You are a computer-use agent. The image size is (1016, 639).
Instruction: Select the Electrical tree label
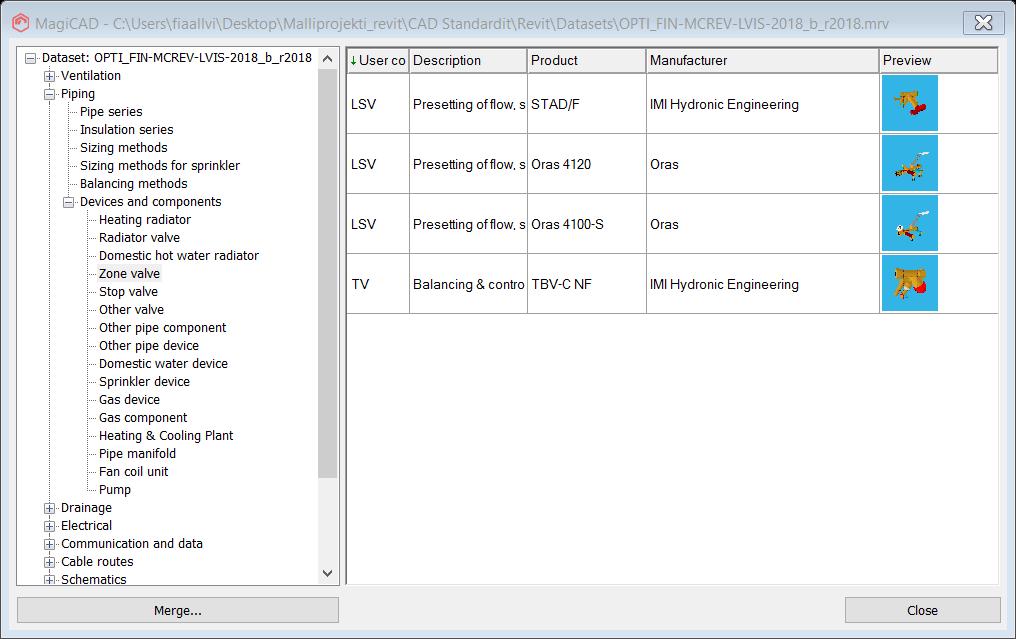tap(86, 526)
